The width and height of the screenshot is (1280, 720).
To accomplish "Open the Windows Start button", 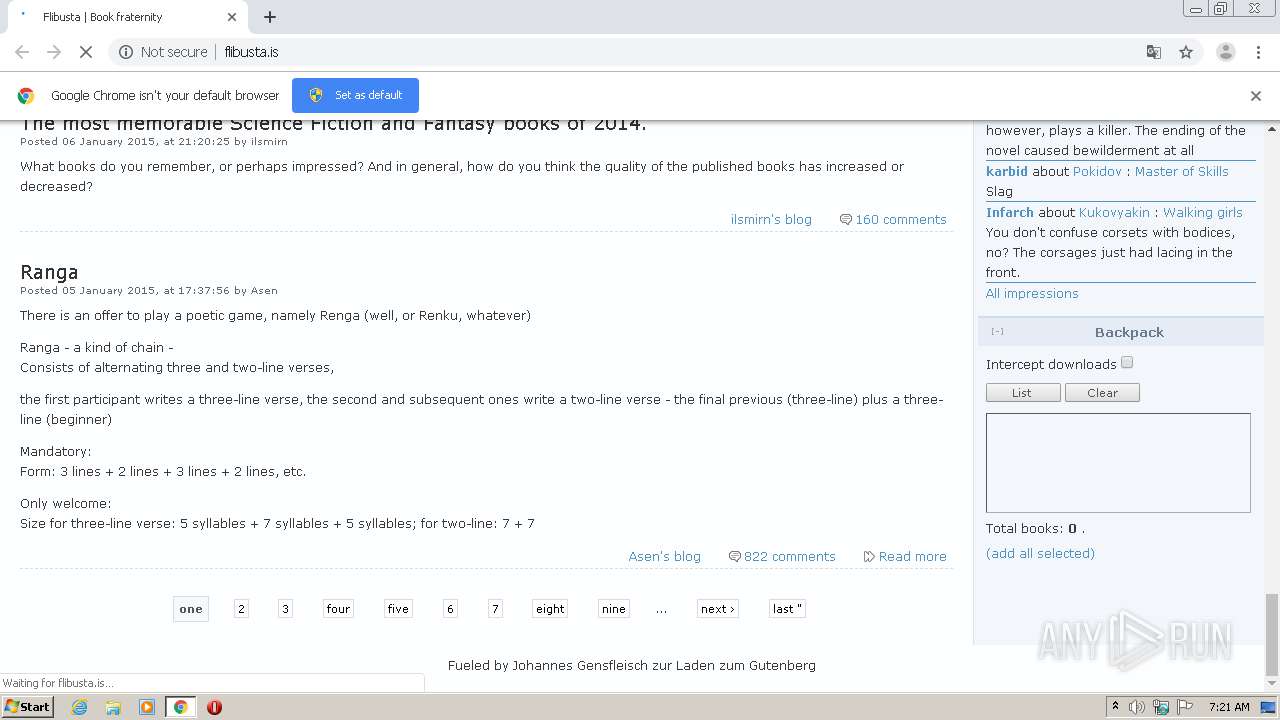I will pyautogui.click(x=28, y=706).
